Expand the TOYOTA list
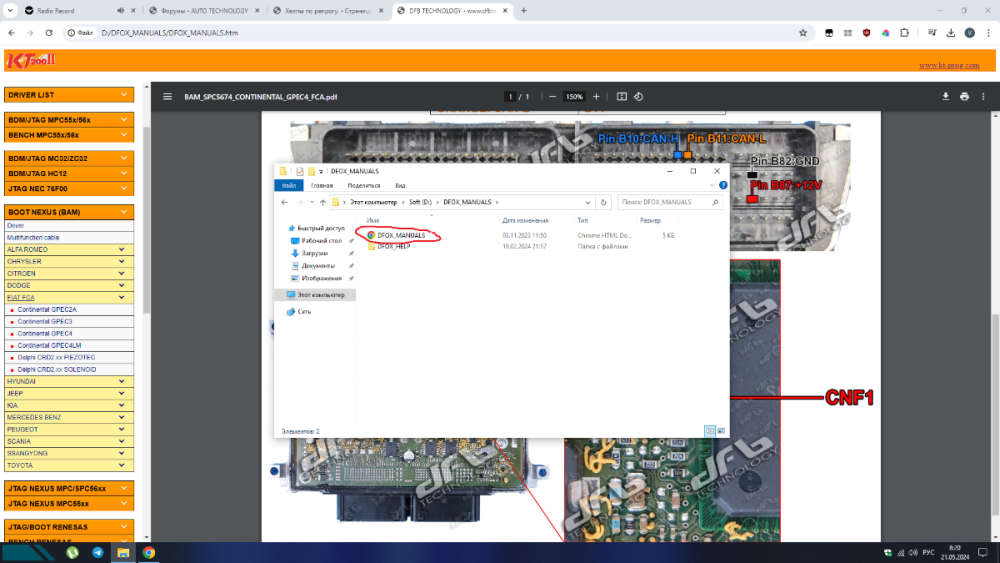Viewport: 1000px width, 563px height. (x=69, y=465)
